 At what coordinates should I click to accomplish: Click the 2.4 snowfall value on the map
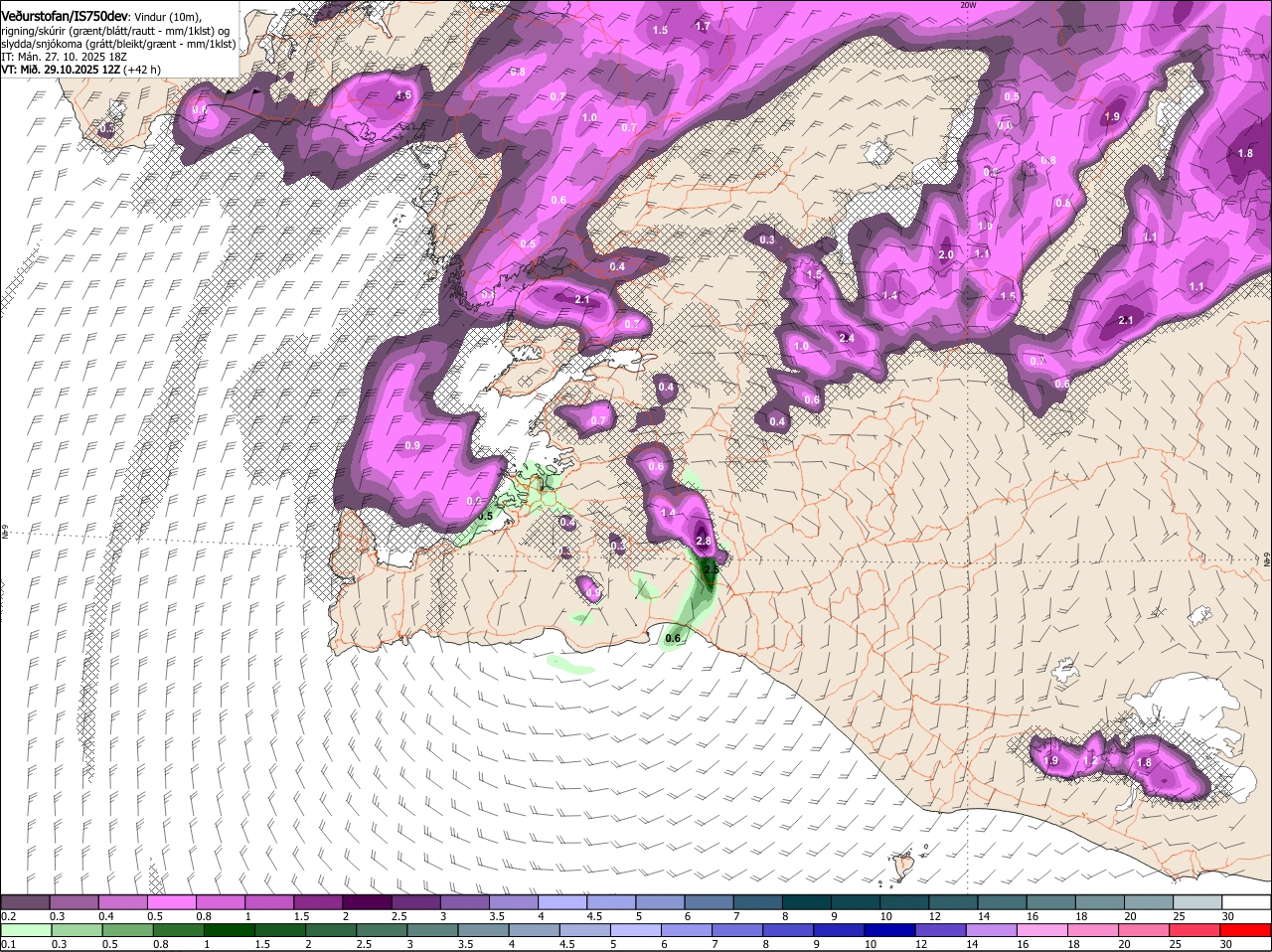click(x=847, y=338)
